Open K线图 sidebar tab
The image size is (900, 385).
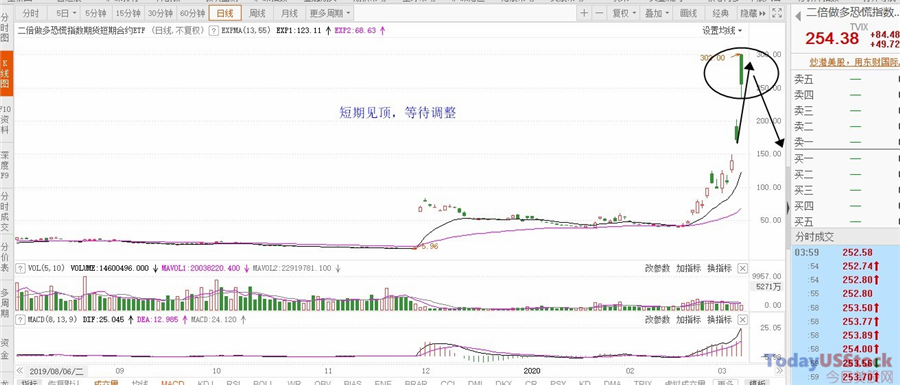click(6, 73)
